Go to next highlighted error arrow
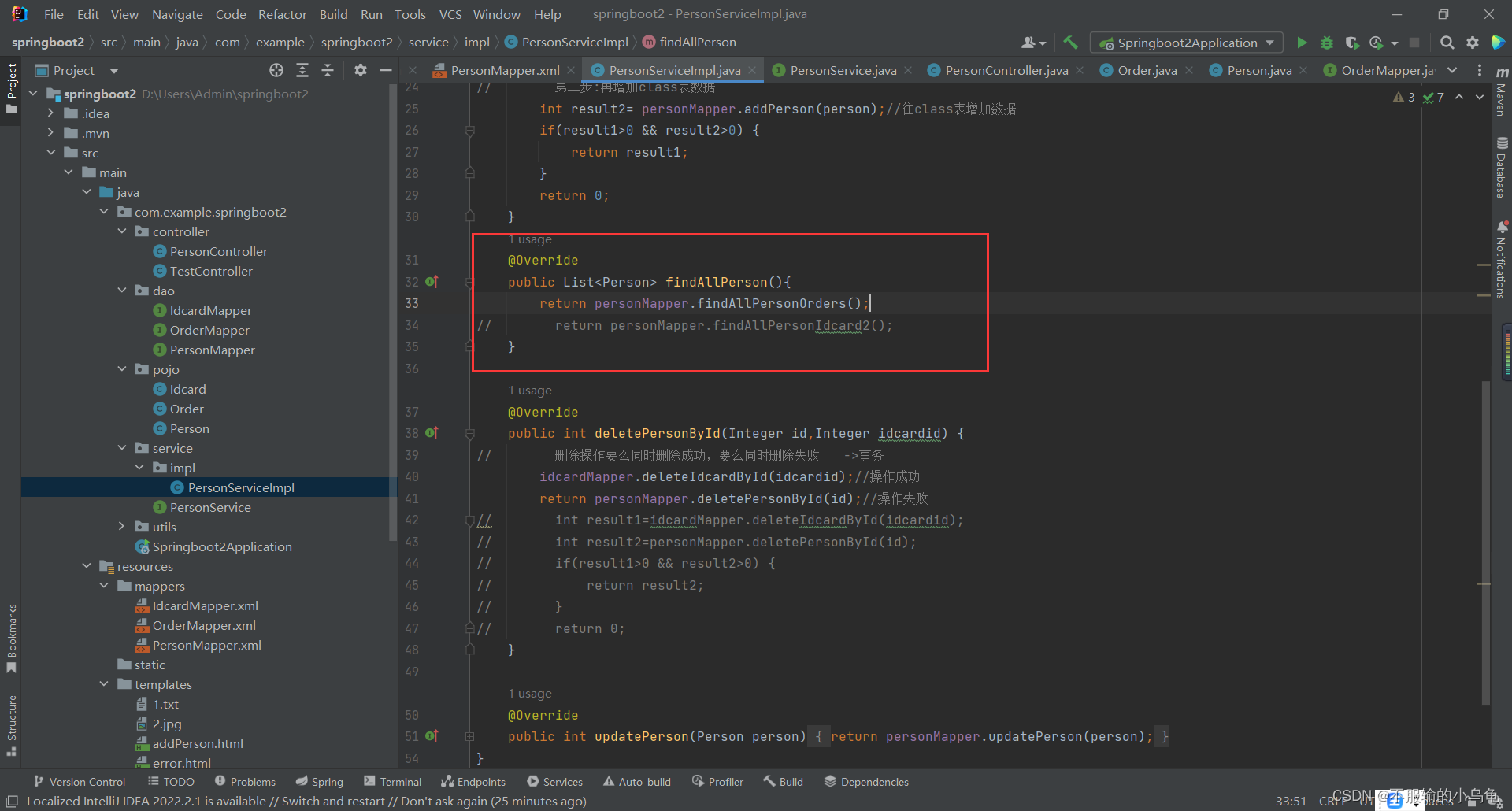 [x=1480, y=97]
